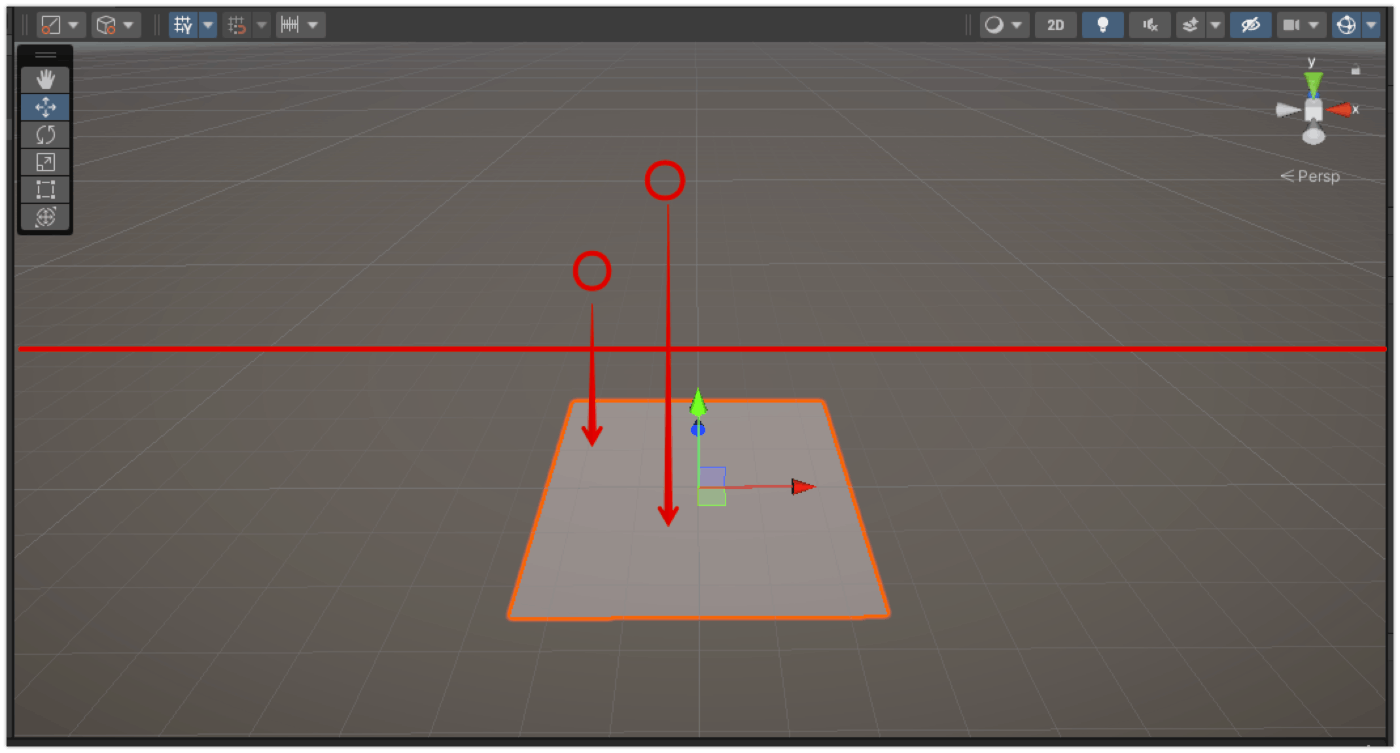Screen dimensions: 1400x753
Task: Toggle the Gizmos globe button
Action: click(x=1346, y=25)
